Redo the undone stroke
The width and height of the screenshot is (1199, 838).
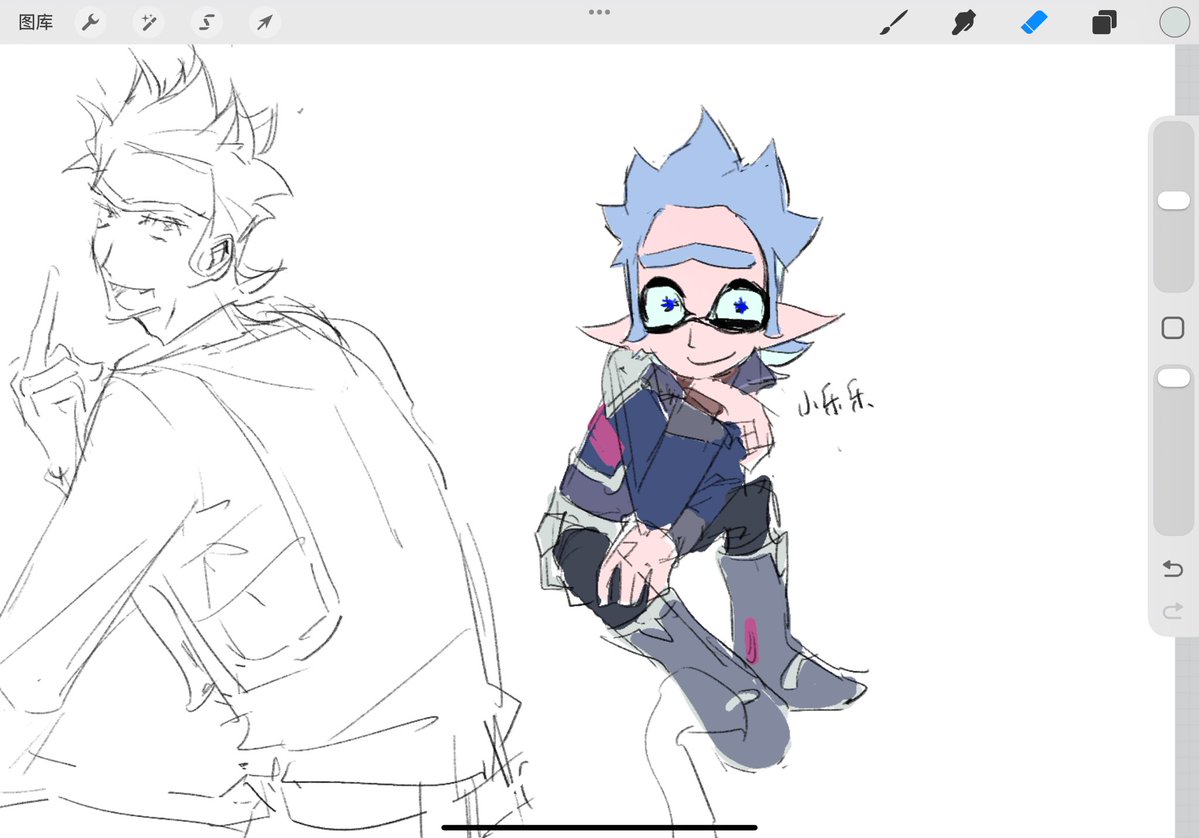click(1173, 611)
